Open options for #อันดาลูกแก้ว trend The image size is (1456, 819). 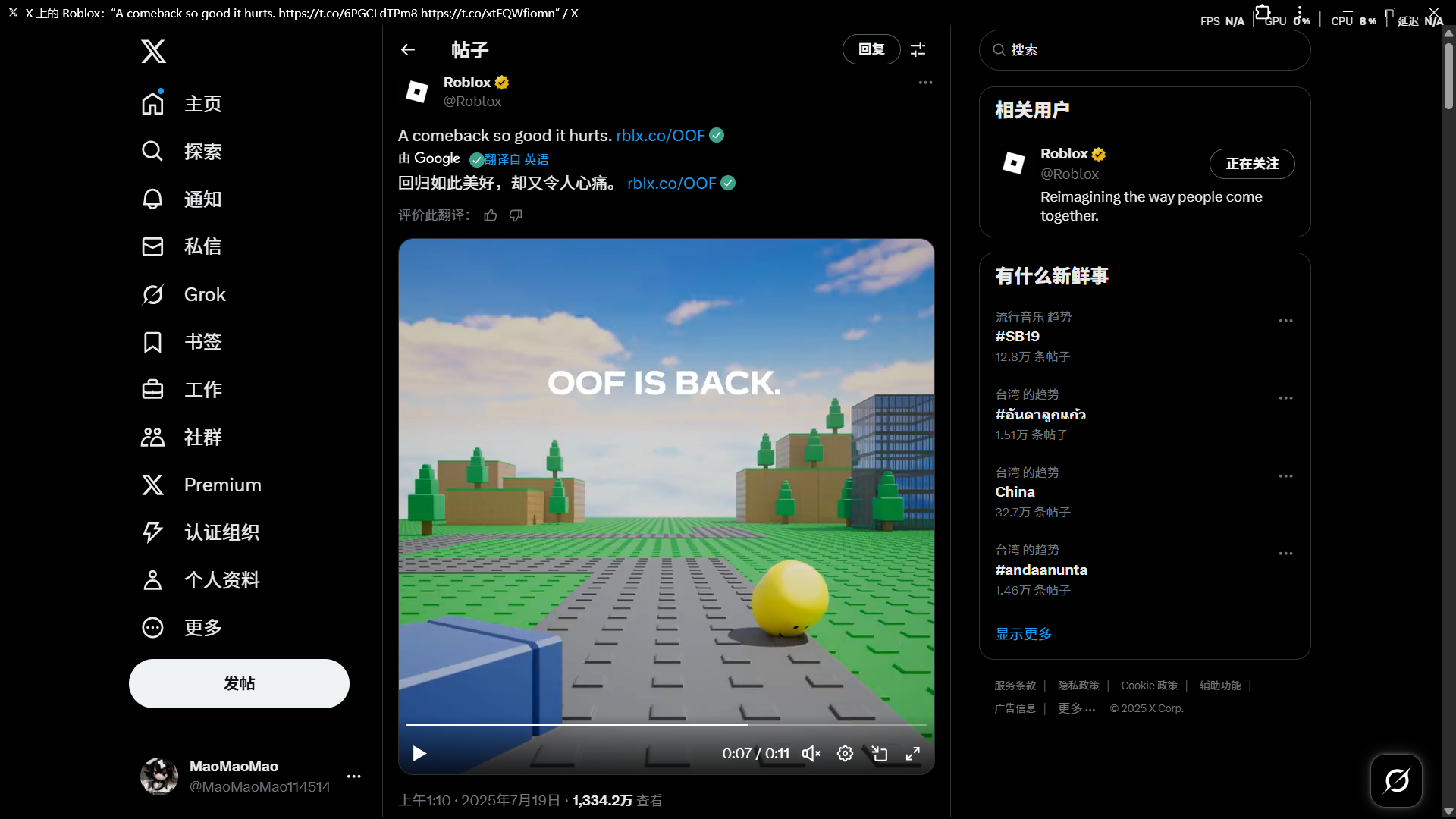click(1285, 397)
